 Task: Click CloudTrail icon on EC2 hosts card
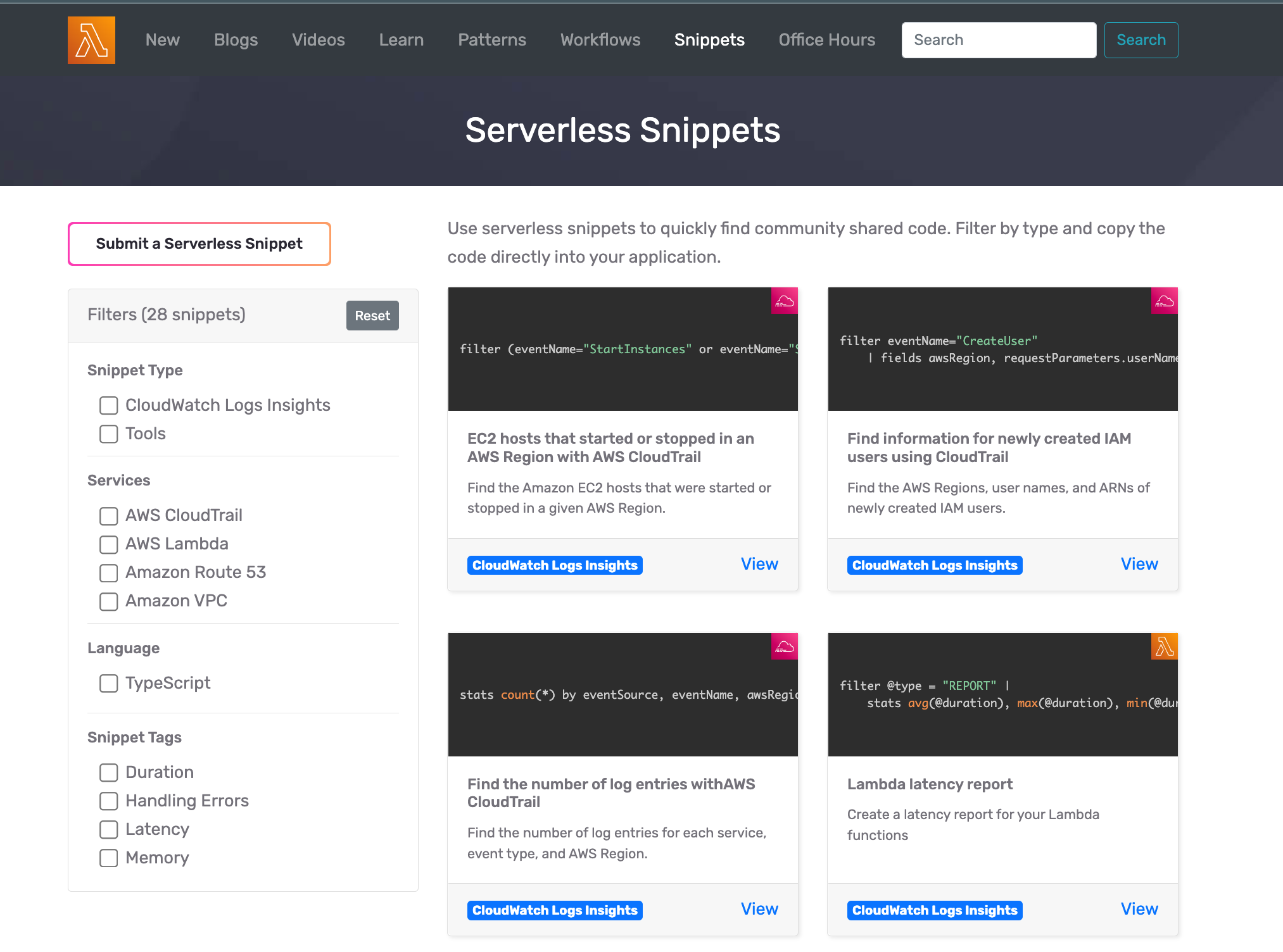tap(784, 301)
